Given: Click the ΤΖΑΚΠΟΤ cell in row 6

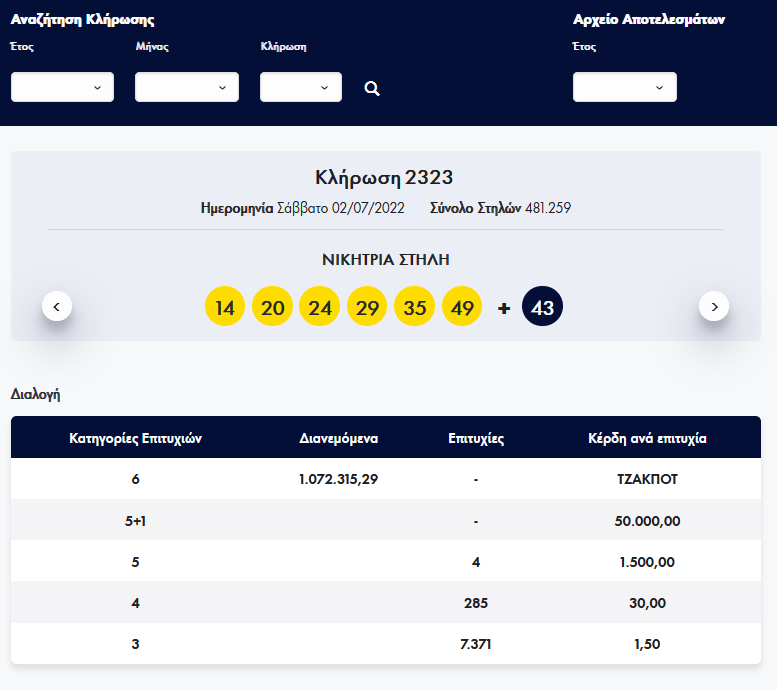Looking at the screenshot, I should (647, 479).
